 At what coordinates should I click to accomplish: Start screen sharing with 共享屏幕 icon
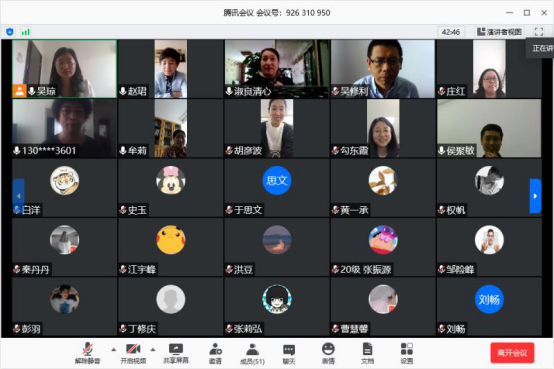pyautogui.click(x=176, y=353)
